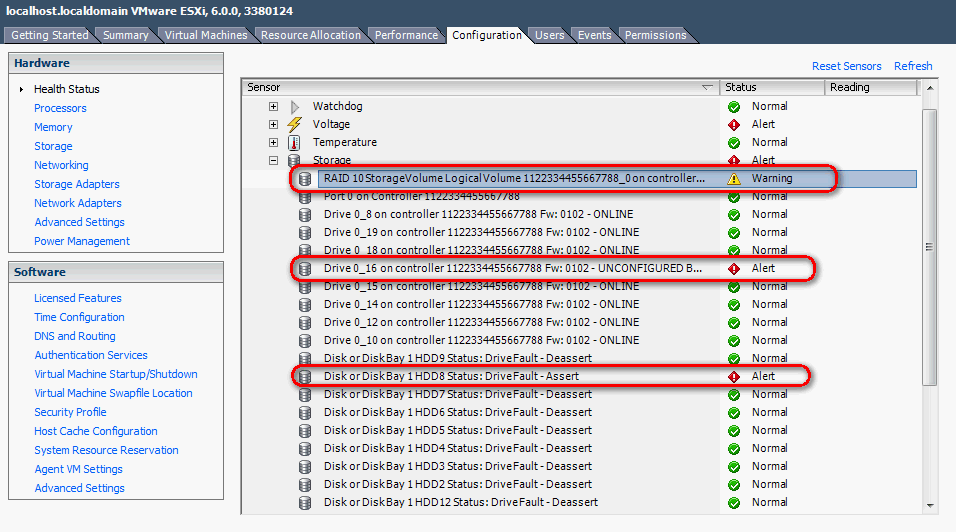Click disk icon beside HDD7 row
The image size is (956, 532).
[305, 394]
